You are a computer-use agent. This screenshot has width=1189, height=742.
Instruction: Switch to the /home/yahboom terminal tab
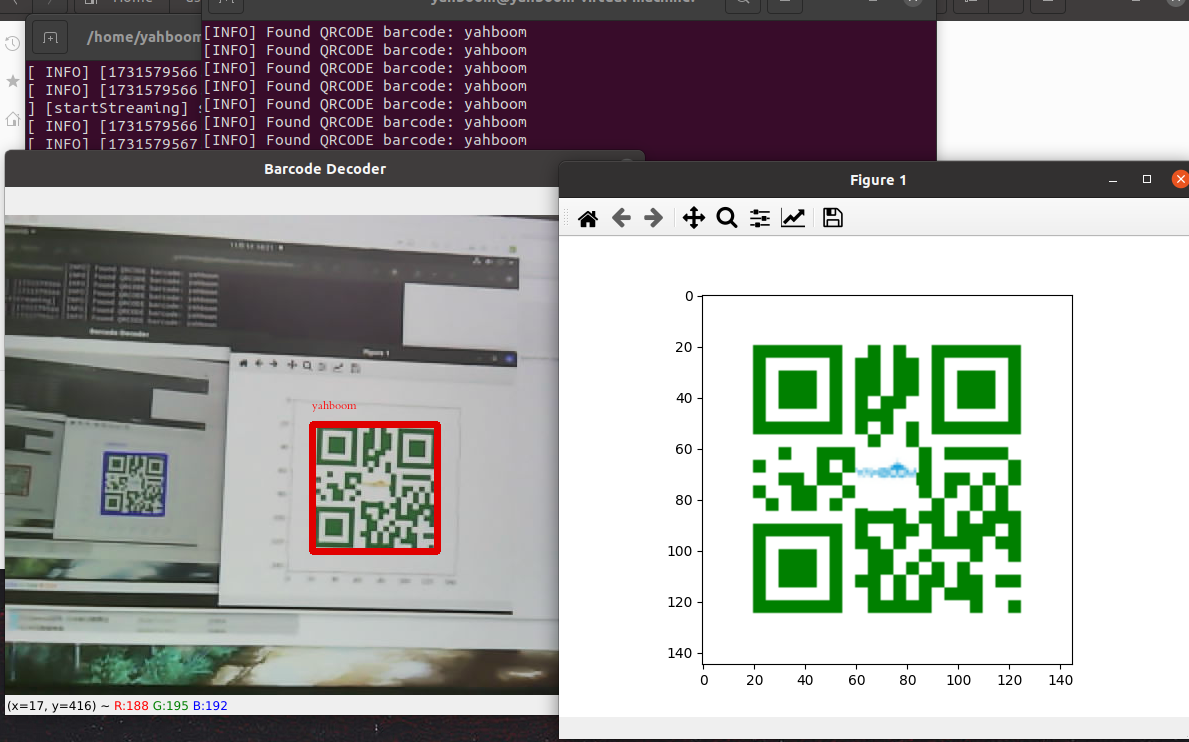143,38
